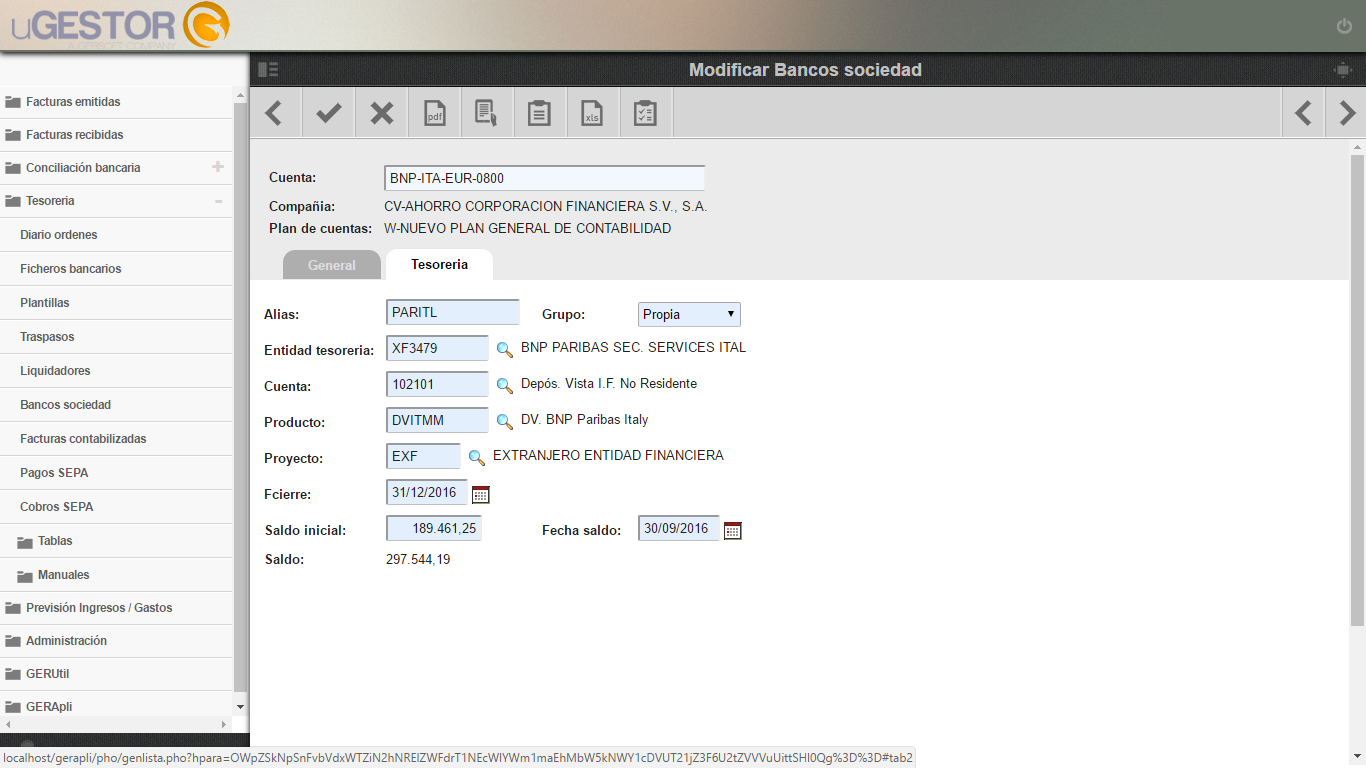1366x768 pixels.
Task: Click the Alias field PARITL
Action: click(453, 312)
